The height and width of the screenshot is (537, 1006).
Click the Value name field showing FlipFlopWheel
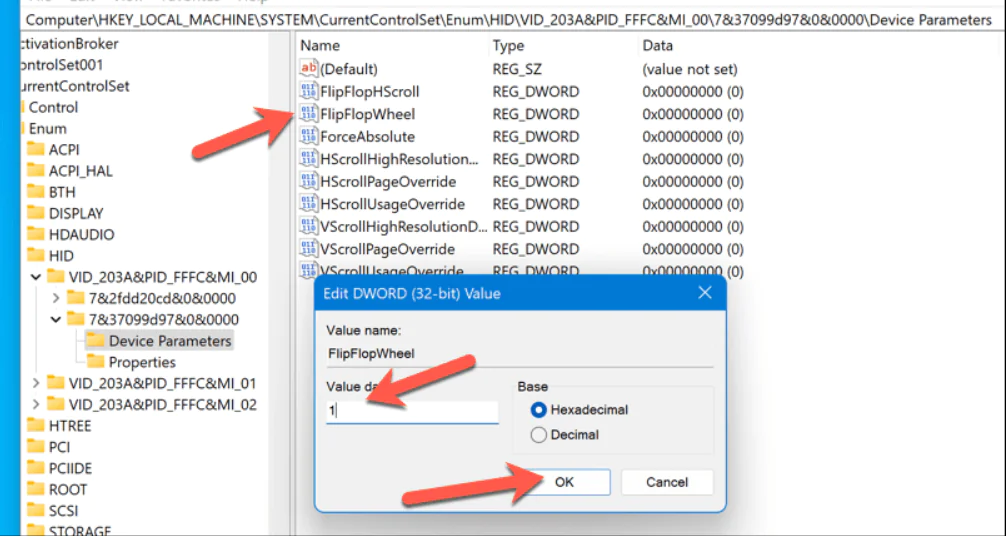click(x=520, y=354)
